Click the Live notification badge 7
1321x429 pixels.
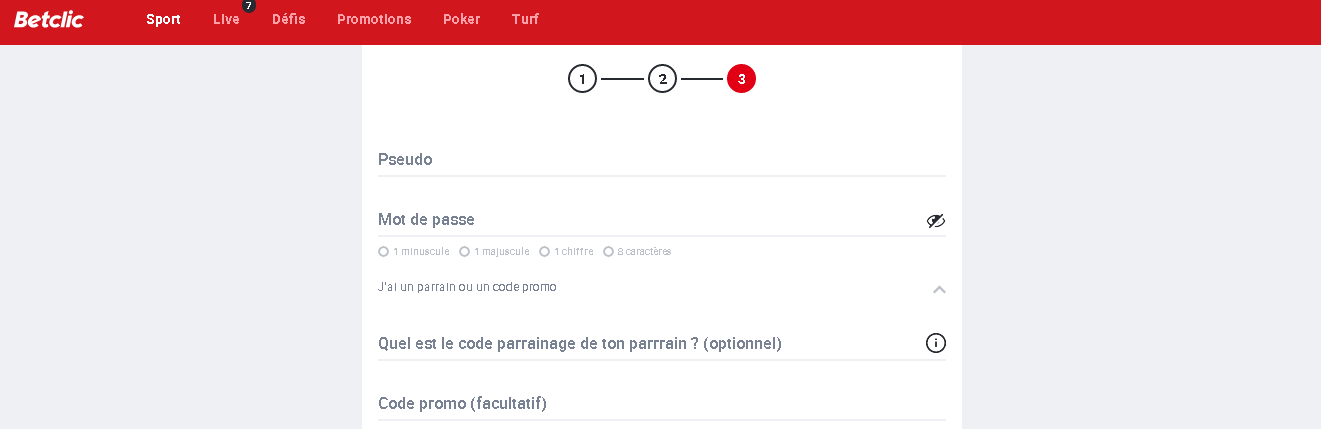(x=249, y=6)
